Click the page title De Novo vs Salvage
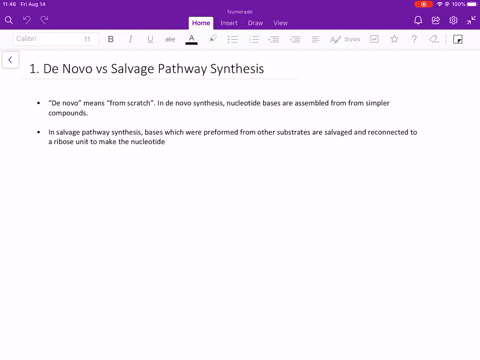The image size is (480, 360). [147, 69]
